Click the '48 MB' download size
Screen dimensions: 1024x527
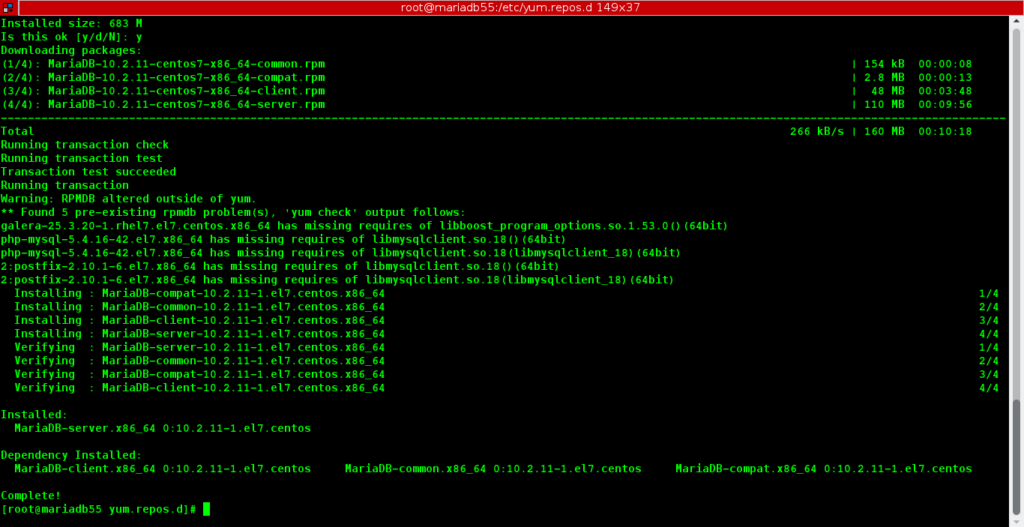pos(888,91)
